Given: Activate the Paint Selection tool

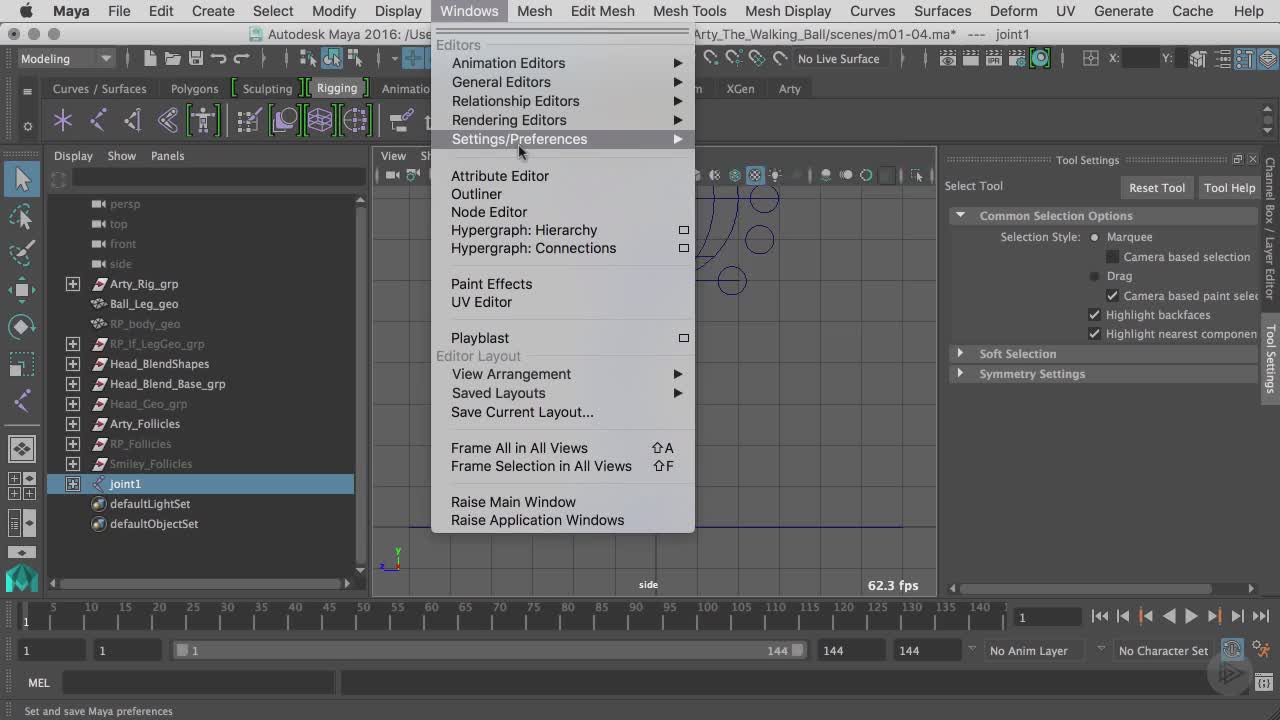Looking at the screenshot, I should (x=22, y=253).
